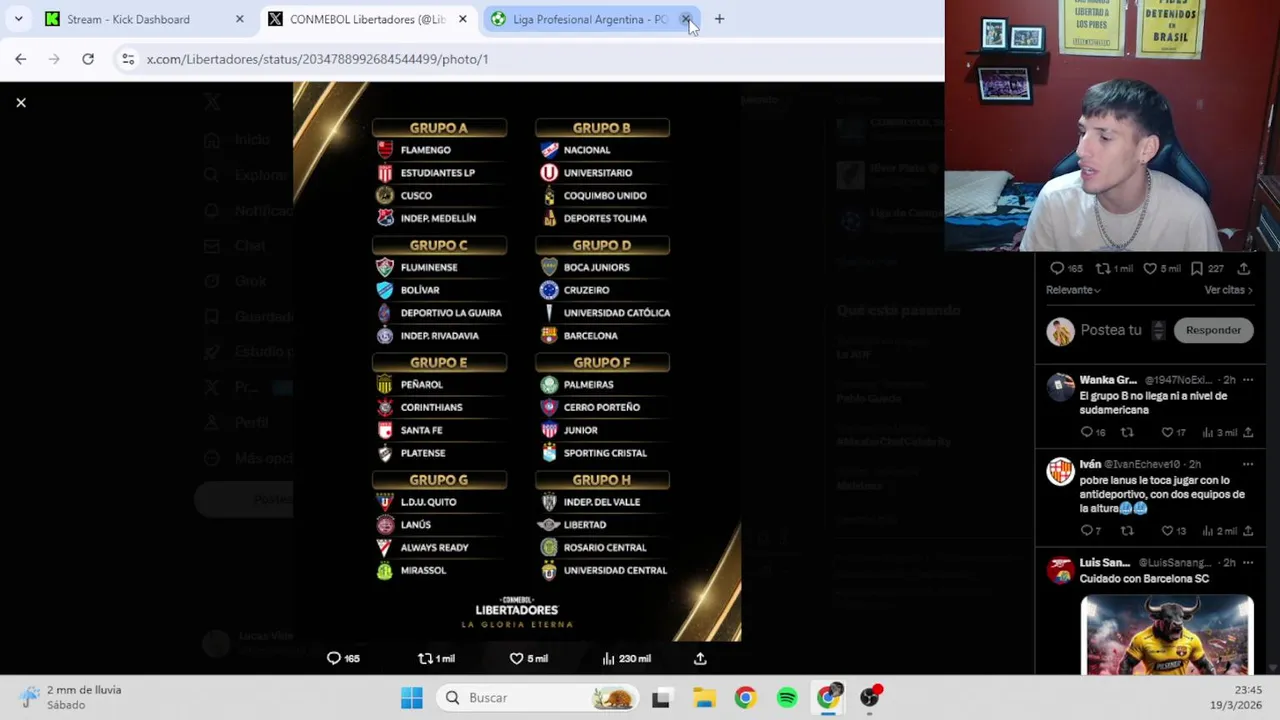Share icon below the photo
The height and width of the screenshot is (720, 1280).
[x=700, y=658]
